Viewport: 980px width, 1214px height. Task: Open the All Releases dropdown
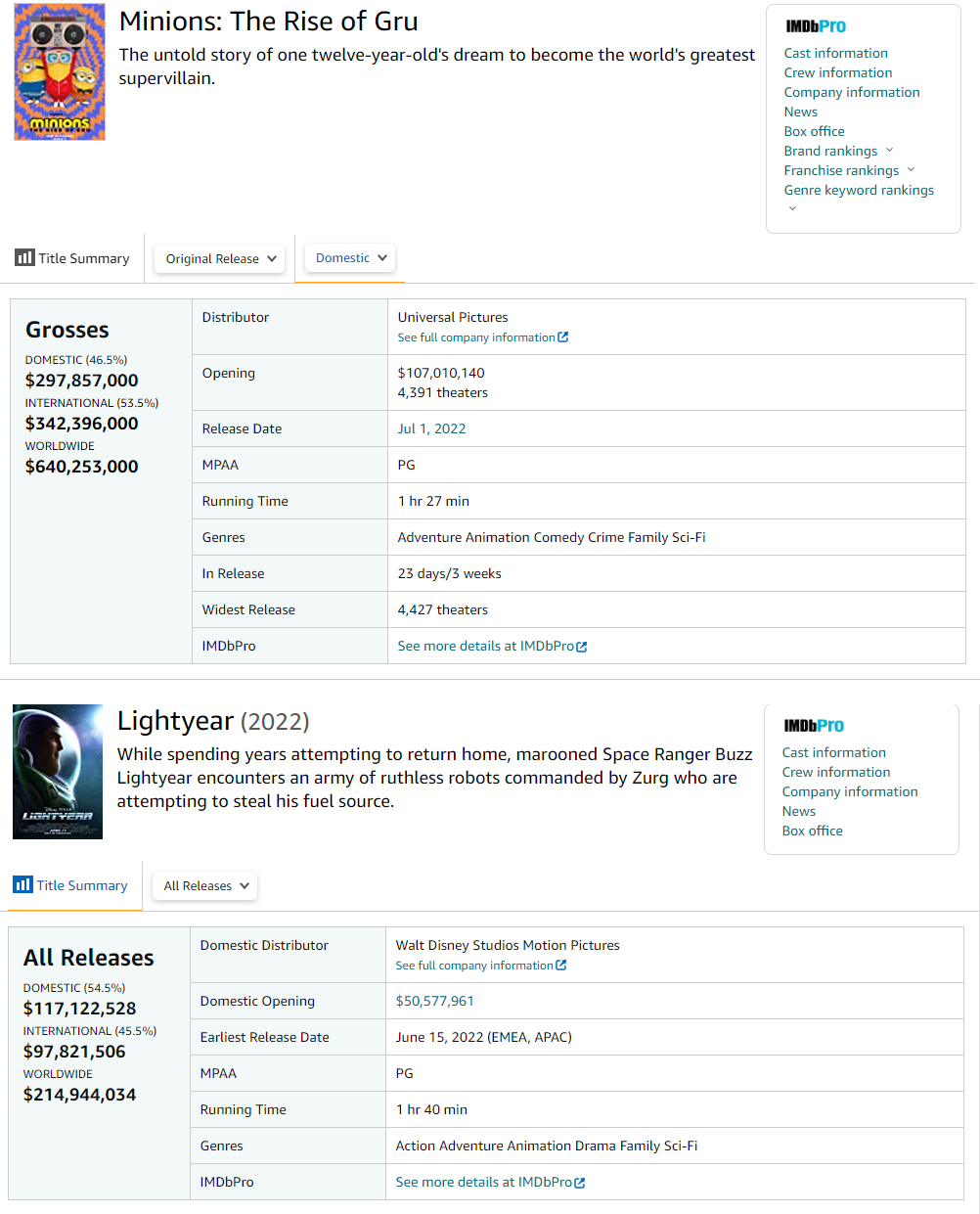pos(205,886)
